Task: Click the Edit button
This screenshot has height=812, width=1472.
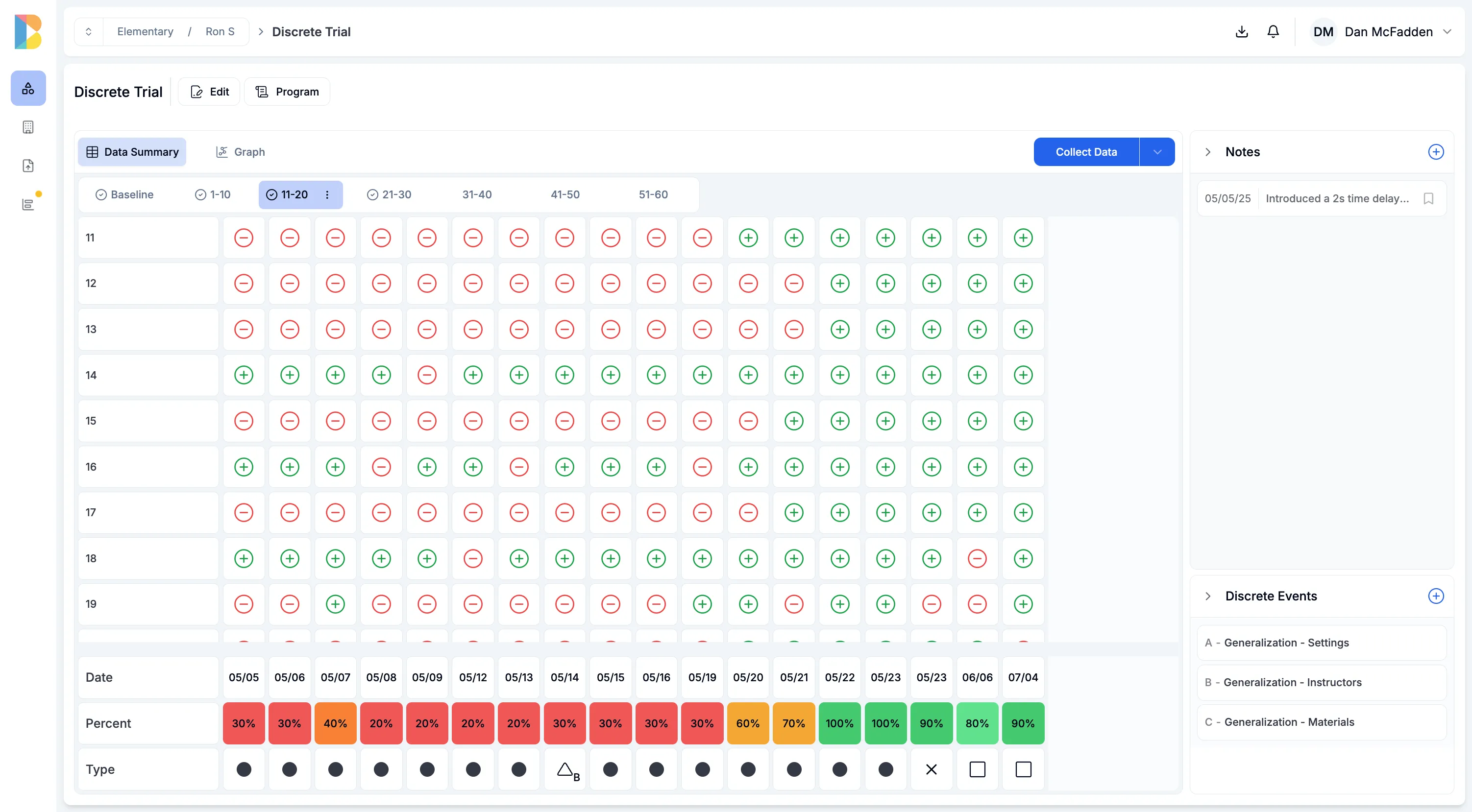Action: (x=209, y=92)
